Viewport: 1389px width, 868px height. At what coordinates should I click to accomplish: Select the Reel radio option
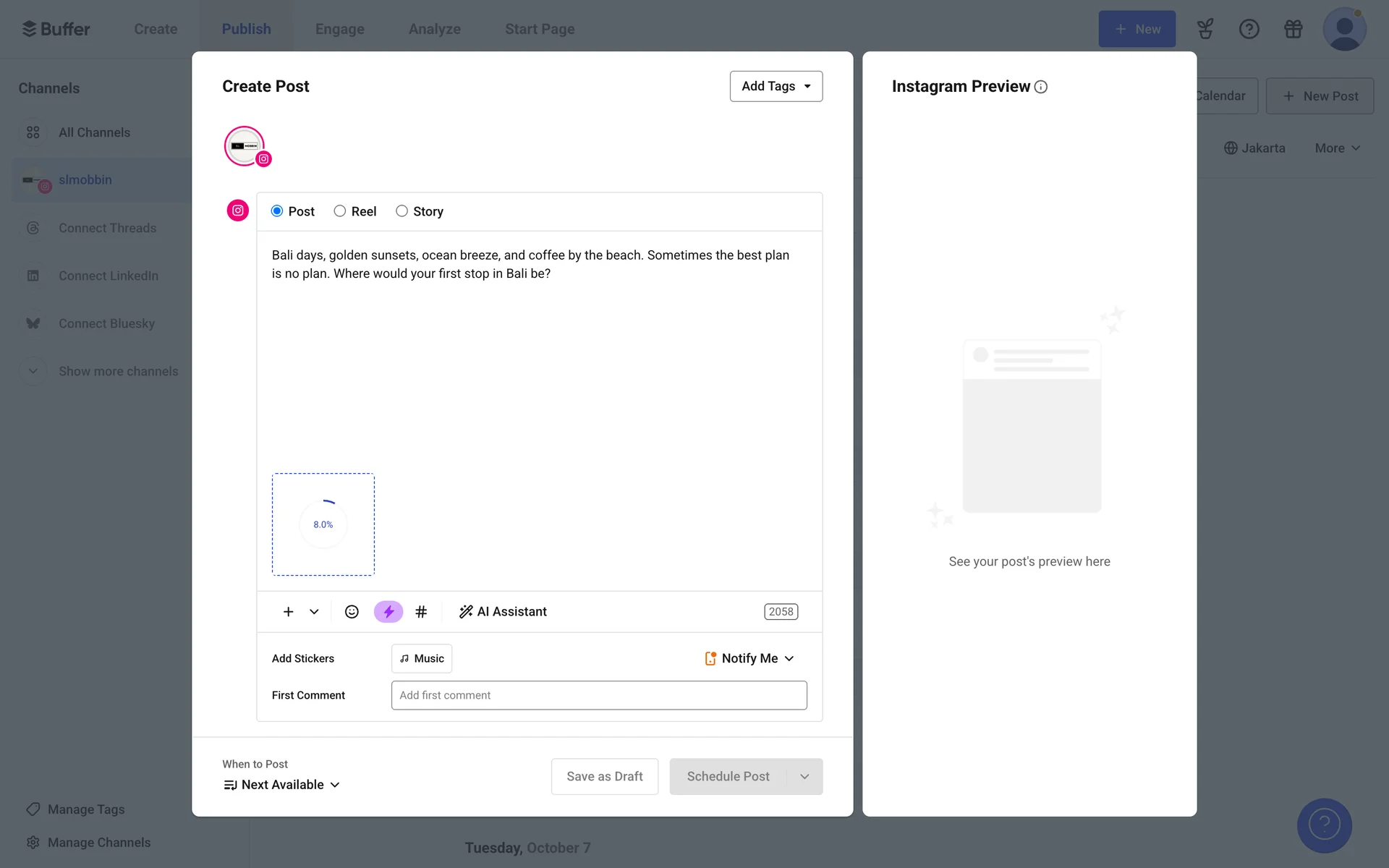click(340, 211)
